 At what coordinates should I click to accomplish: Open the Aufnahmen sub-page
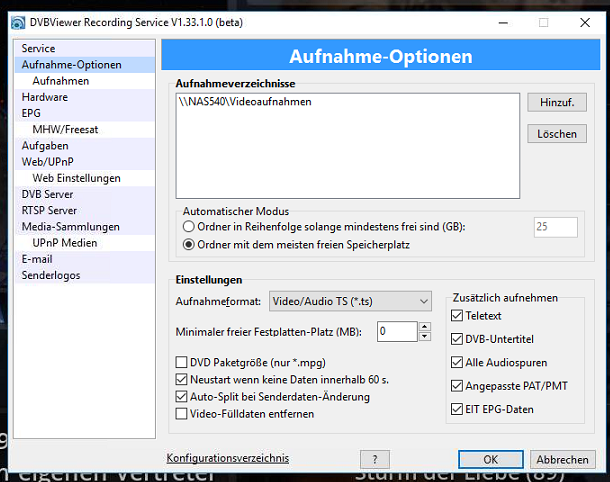click(84, 81)
